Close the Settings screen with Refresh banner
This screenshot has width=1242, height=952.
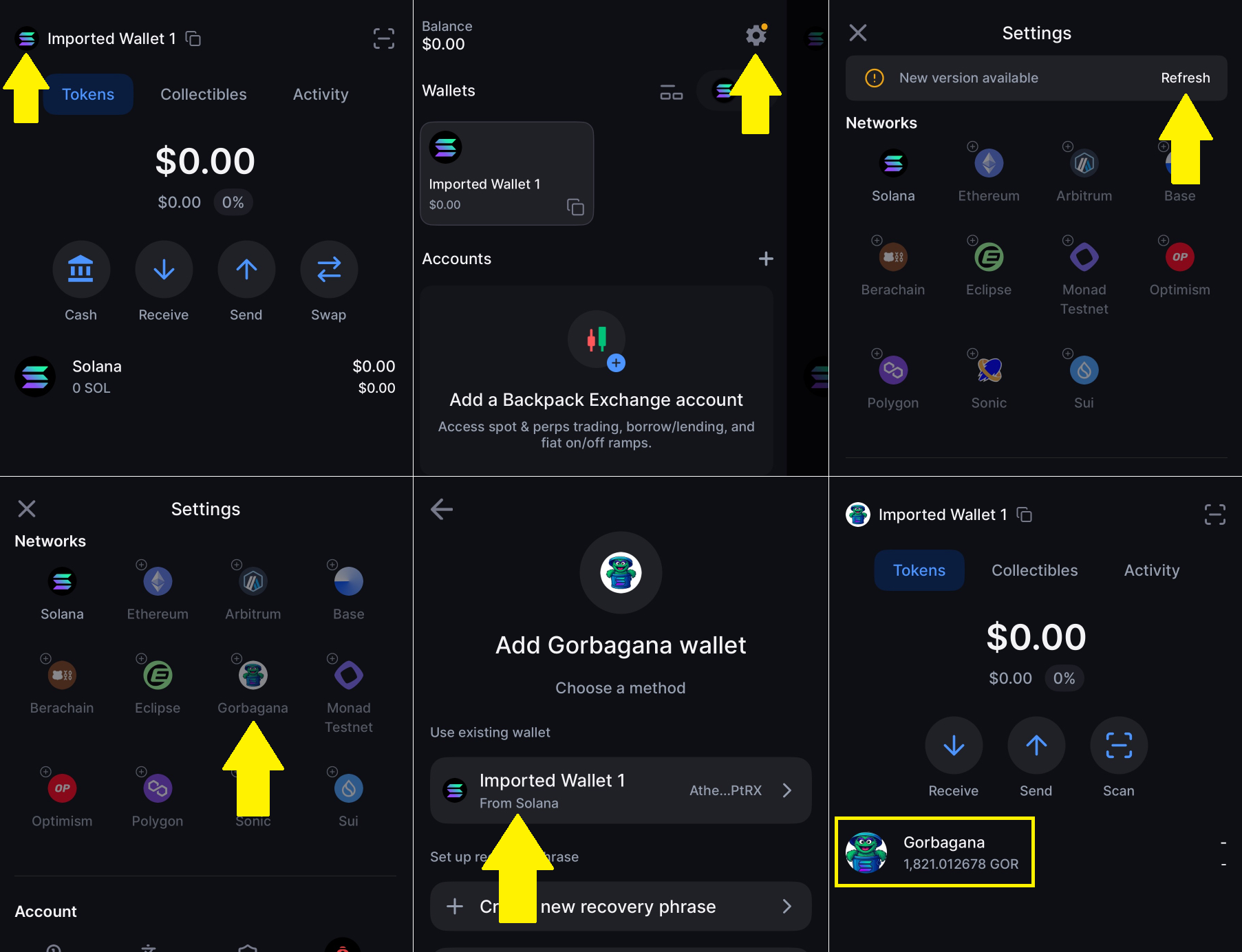pyautogui.click(x=858, y=33)
